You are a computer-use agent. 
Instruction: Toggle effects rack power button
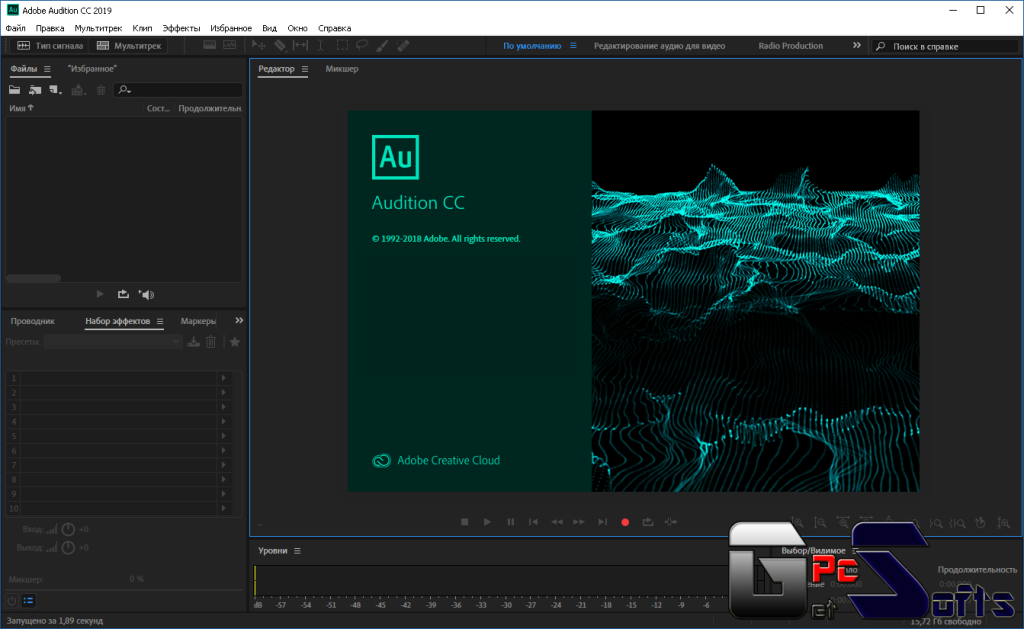[12, 600]
